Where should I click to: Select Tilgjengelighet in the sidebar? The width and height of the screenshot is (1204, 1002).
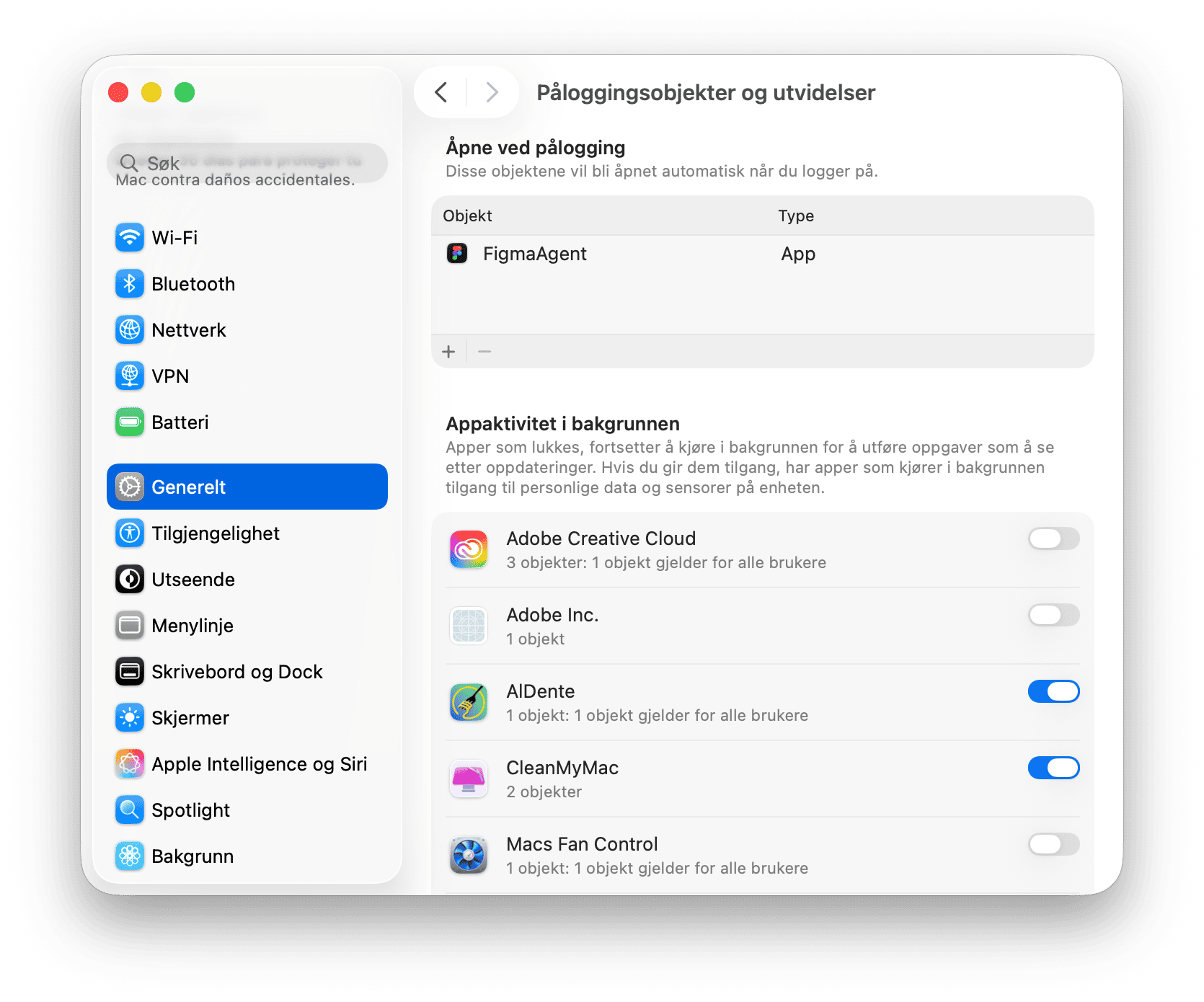tap(216, 533)
